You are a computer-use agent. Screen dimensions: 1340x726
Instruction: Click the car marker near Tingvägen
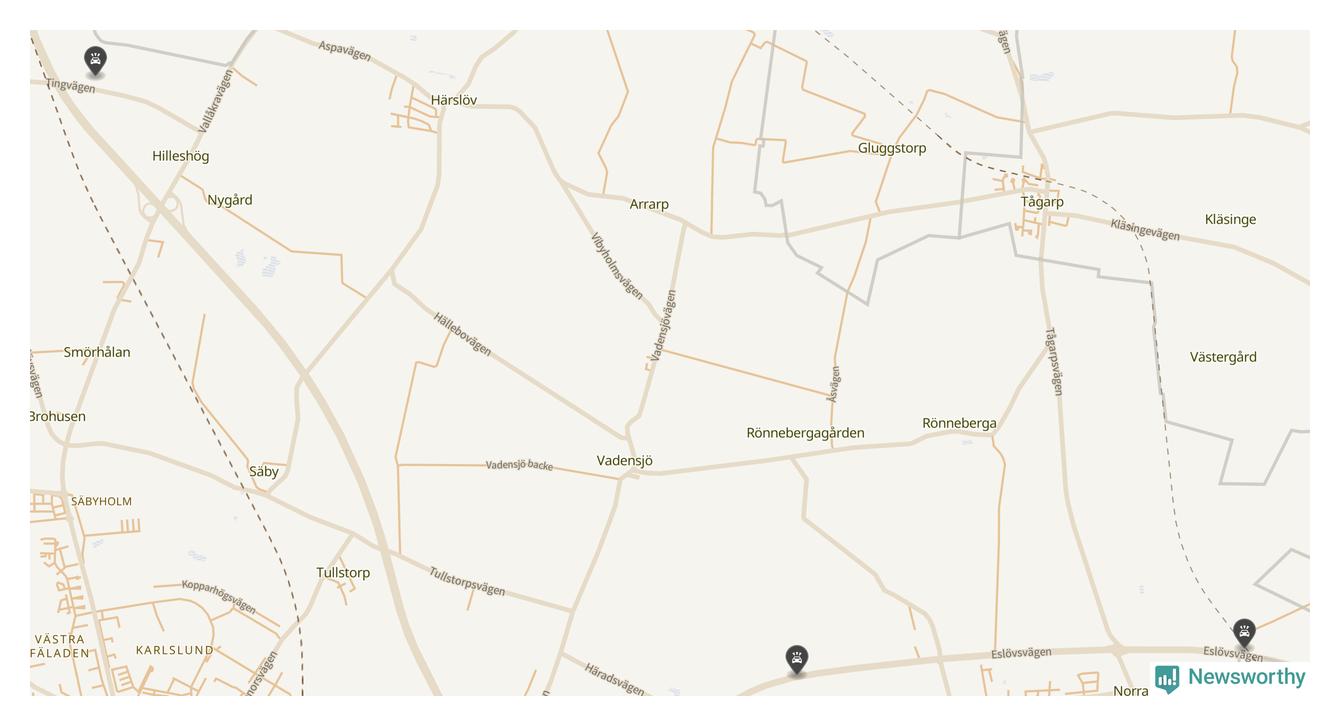[95, 61]
